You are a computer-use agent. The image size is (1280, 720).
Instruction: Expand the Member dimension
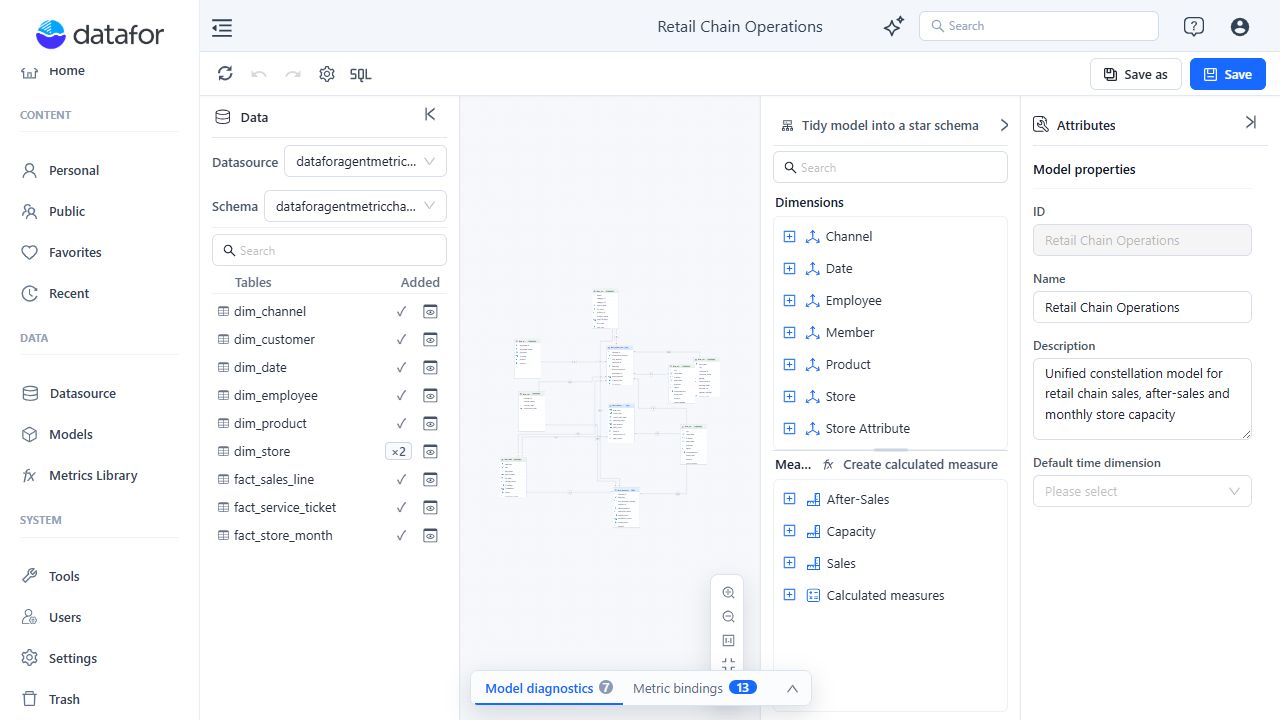pos(789,332)
